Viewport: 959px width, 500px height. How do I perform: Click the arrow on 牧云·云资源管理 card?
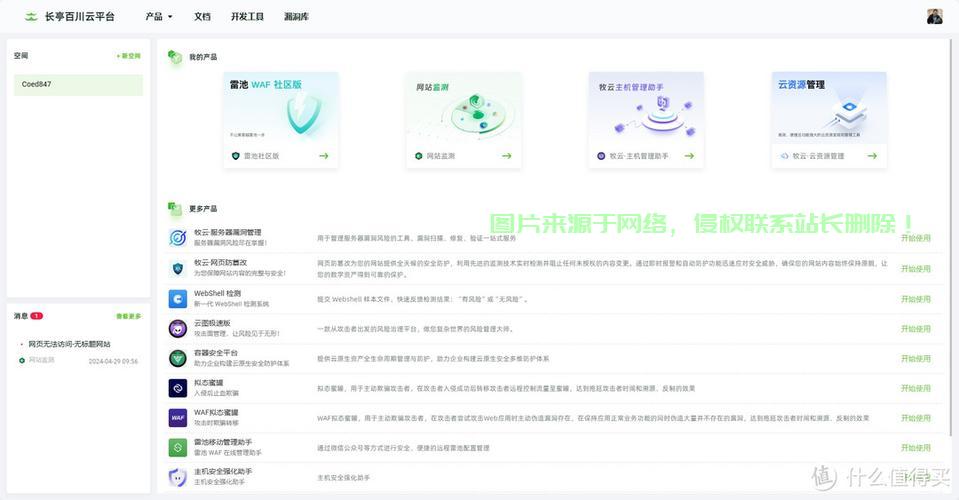[872, 156]
